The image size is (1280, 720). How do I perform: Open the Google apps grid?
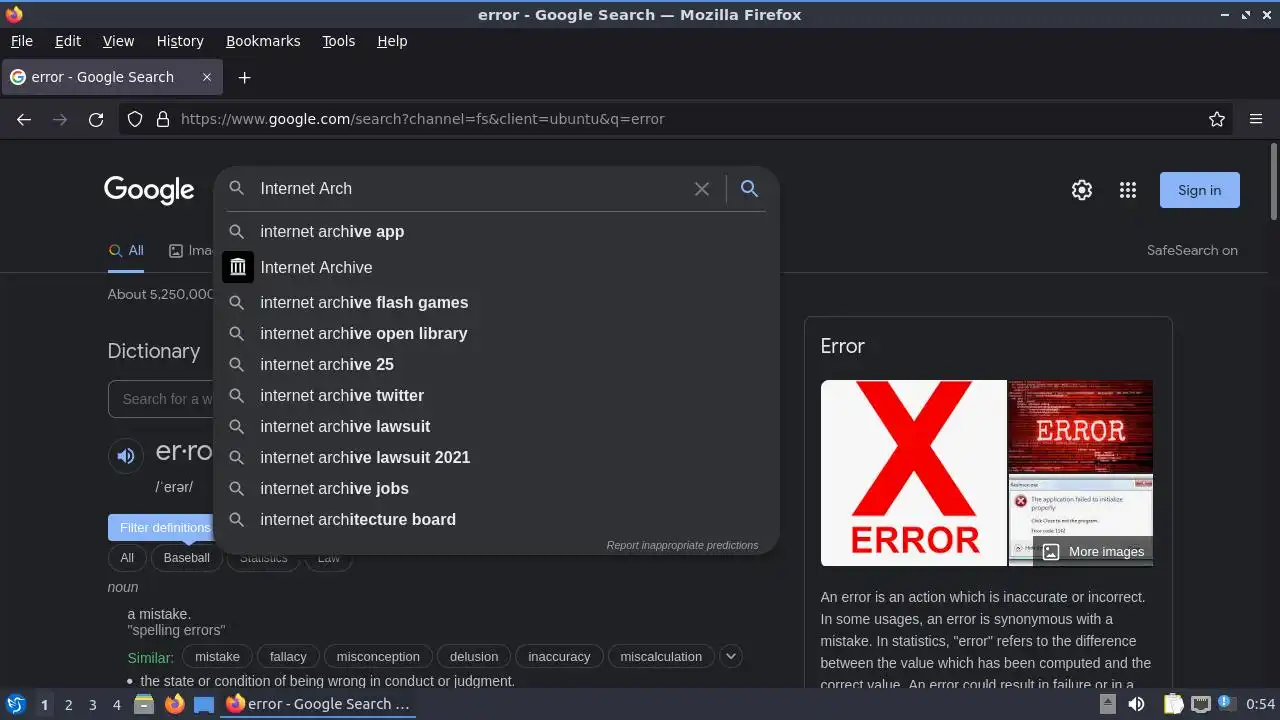pyautogui.click(x=1128, y=190)
